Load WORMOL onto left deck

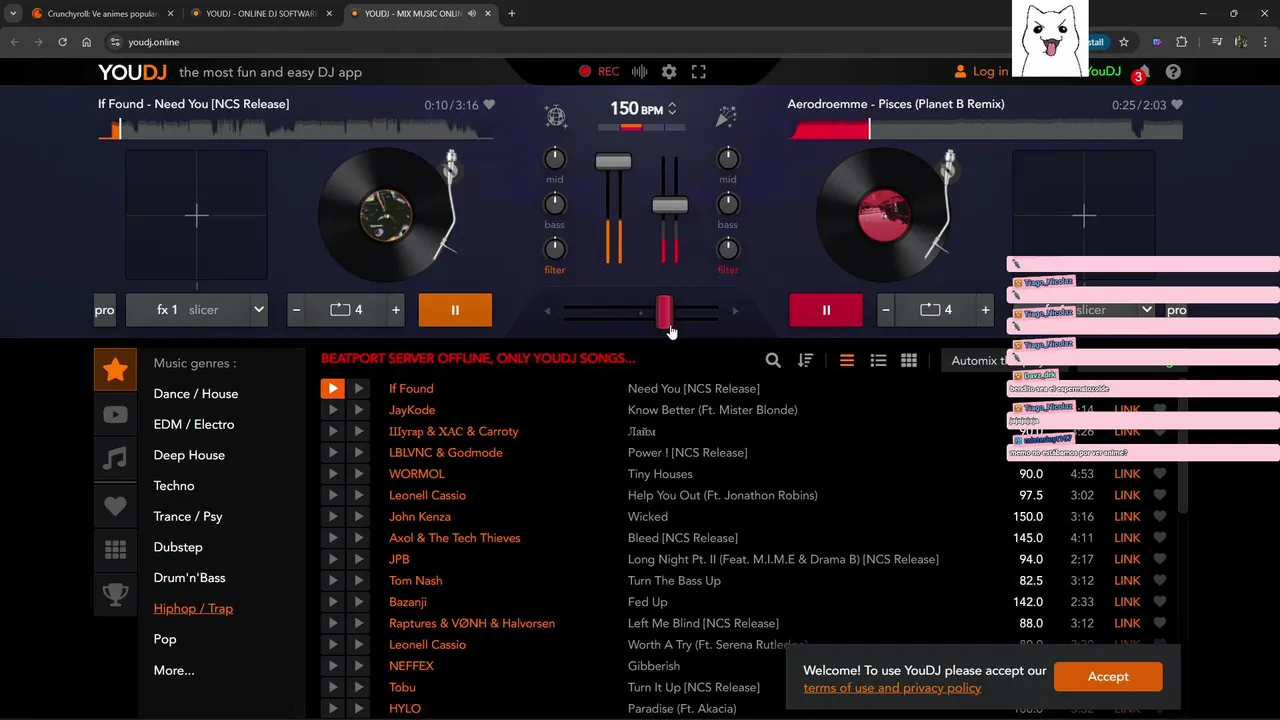click(x=332, y=474)
